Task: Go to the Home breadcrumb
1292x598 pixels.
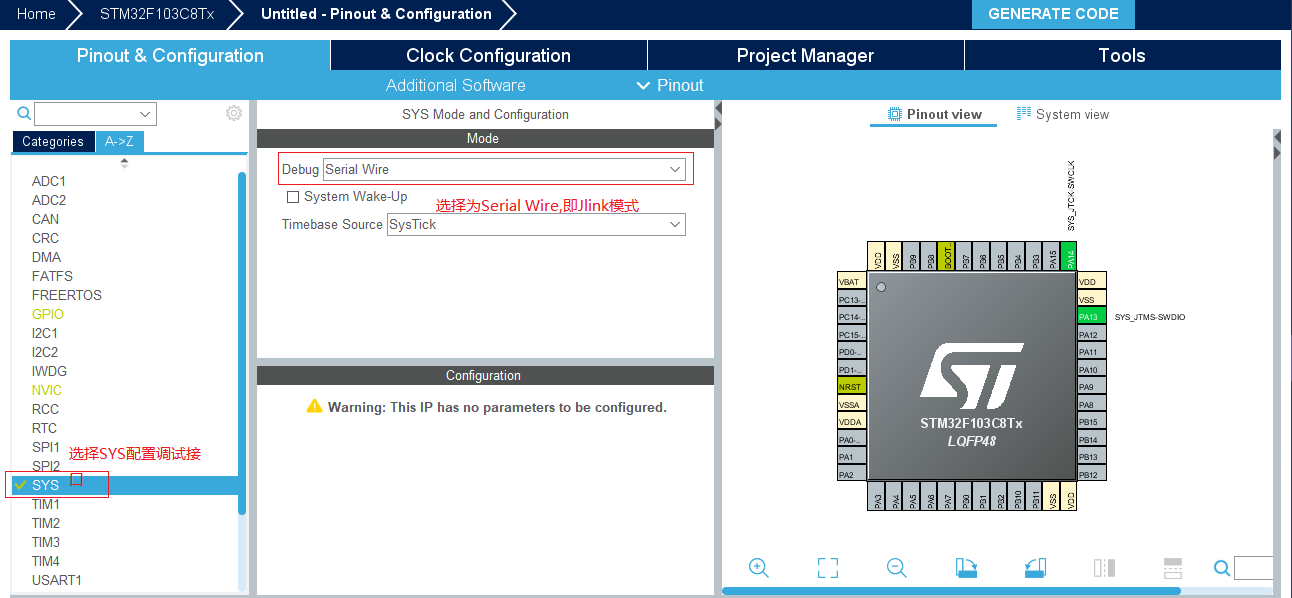Action: pyautogui.click(x=36, y=14)
